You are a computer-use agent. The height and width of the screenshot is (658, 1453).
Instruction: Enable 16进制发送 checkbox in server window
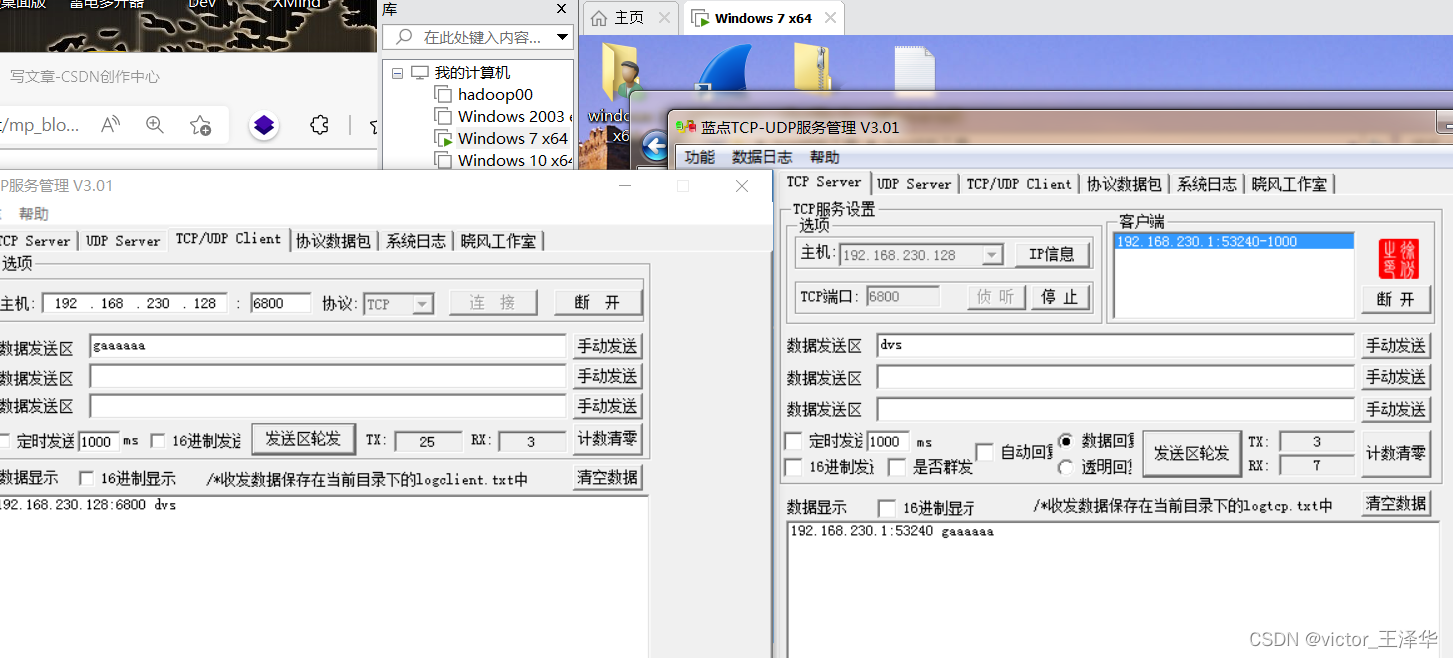click(x=793, y=467)
